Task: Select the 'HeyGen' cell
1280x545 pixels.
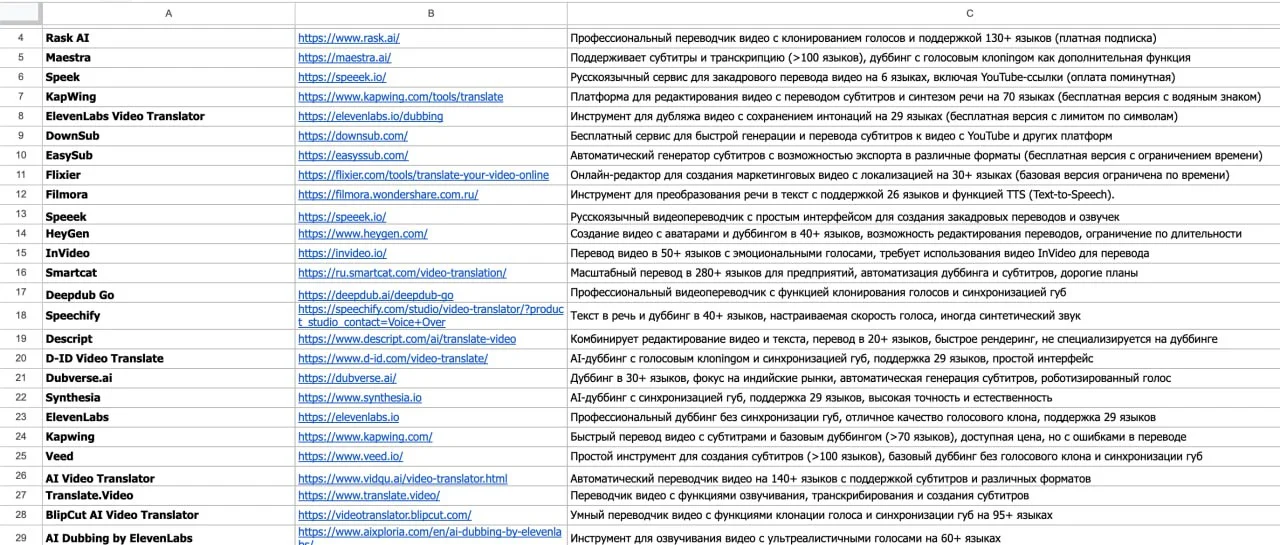Action: (168, 233)
